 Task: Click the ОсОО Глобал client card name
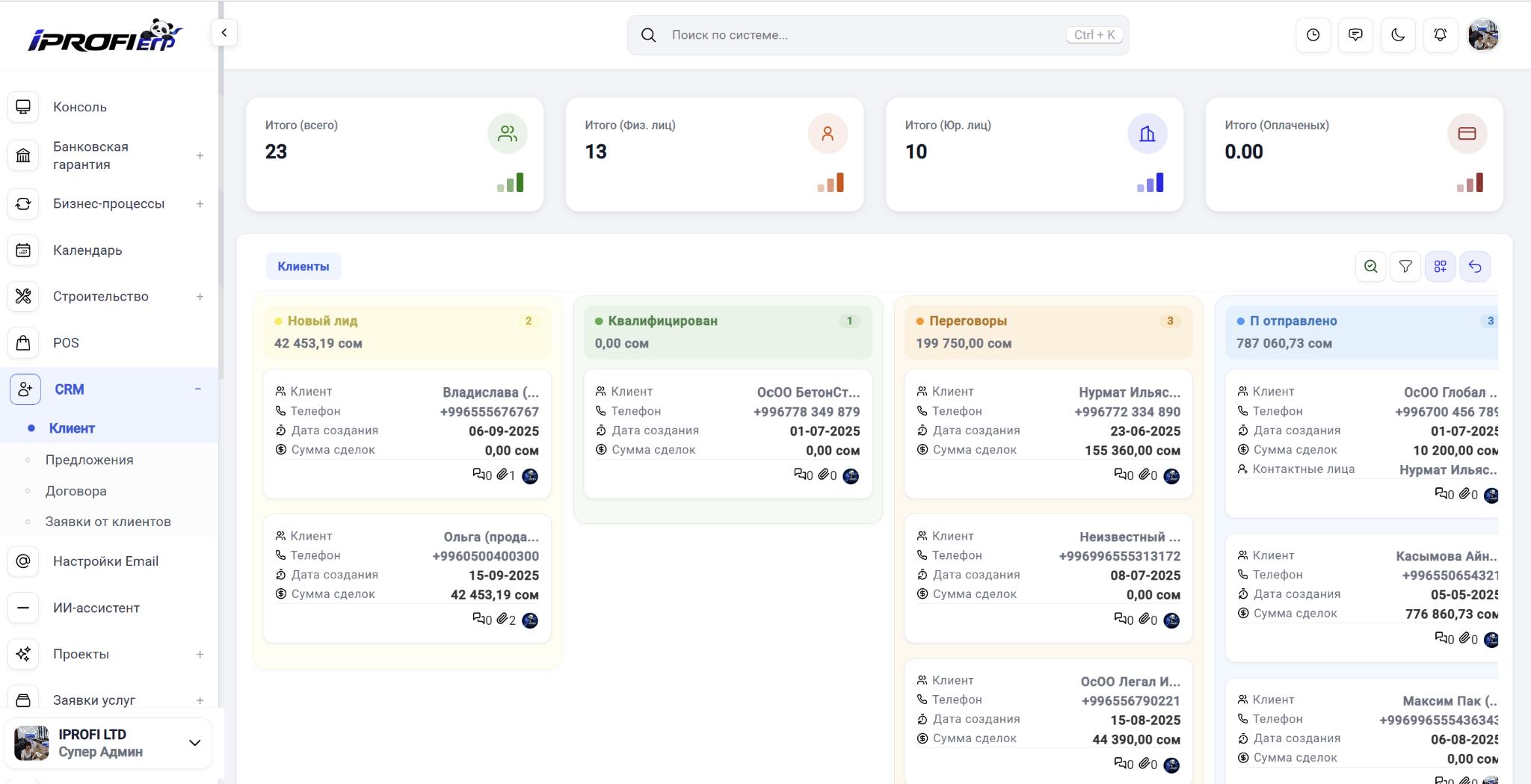(1450, 392)
